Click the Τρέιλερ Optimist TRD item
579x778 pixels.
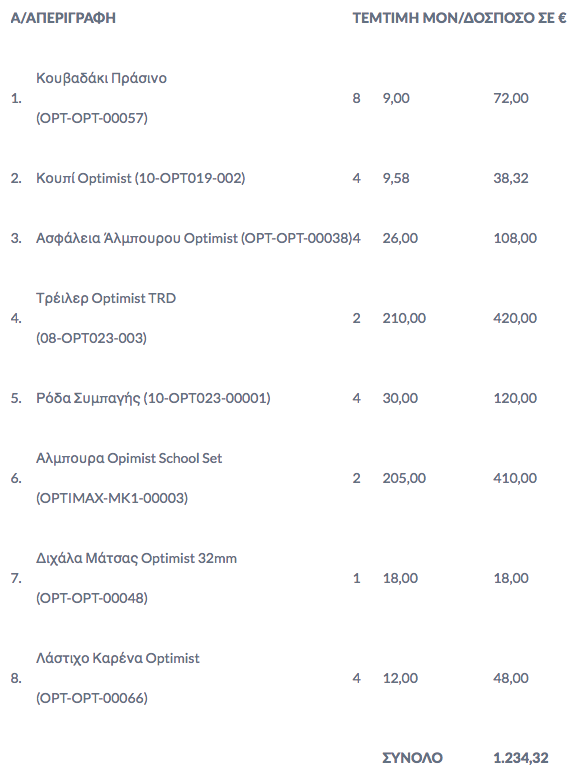(x=106, y=298)
